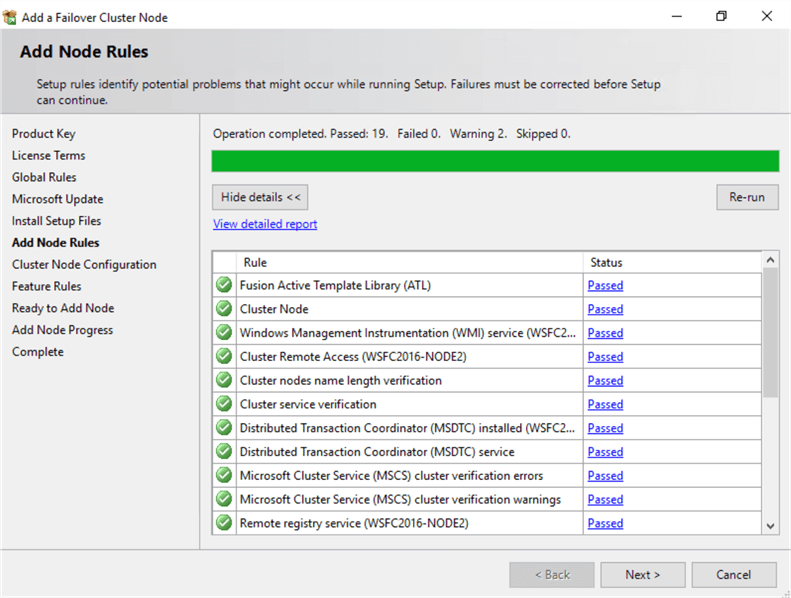Image resolution: width=791 pixels, height=598 pixels.
Task: Restore down the setup window
Action: point(721,17)
